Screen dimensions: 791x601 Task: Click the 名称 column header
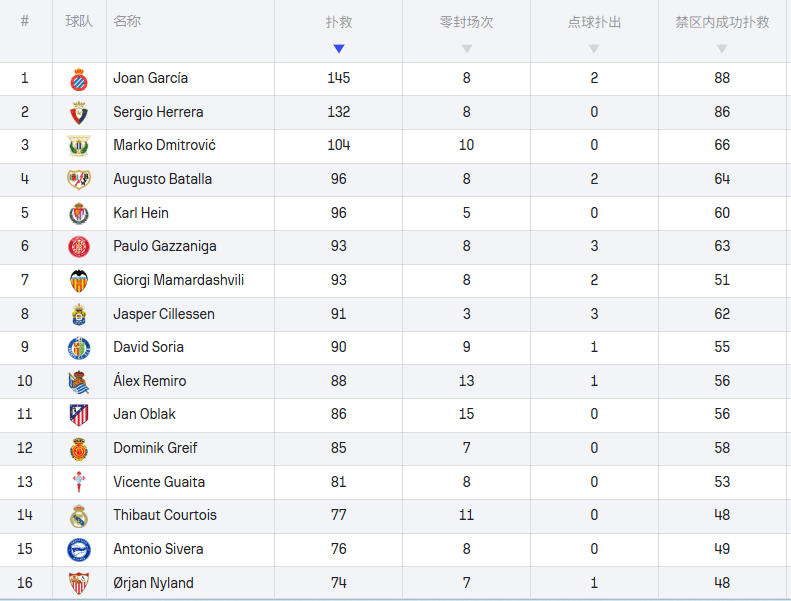click(x=127, y=21)
